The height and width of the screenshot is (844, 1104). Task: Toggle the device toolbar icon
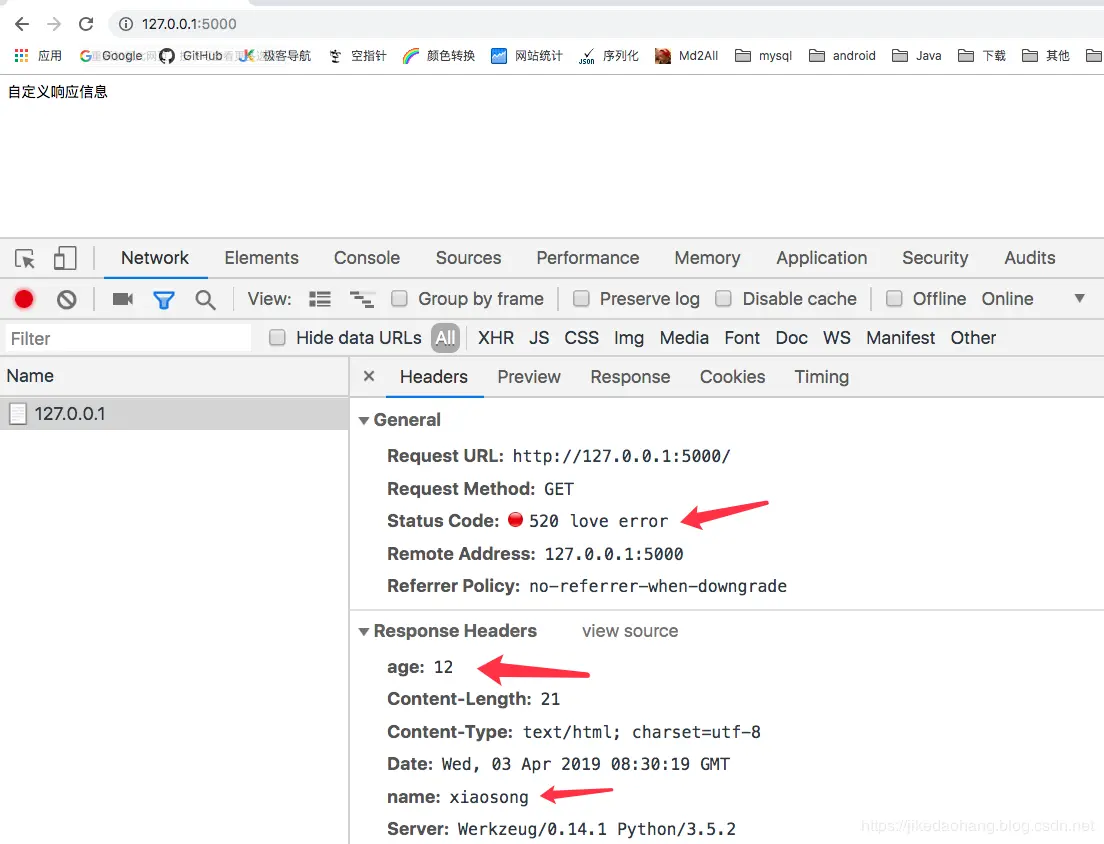(65, 258)
